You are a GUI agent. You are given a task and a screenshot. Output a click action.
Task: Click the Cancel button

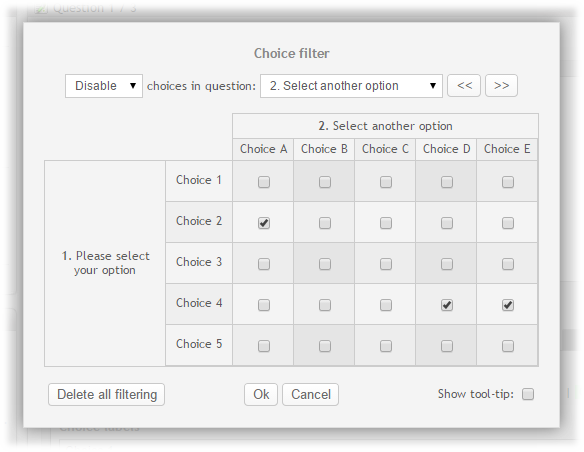(311, 394)
